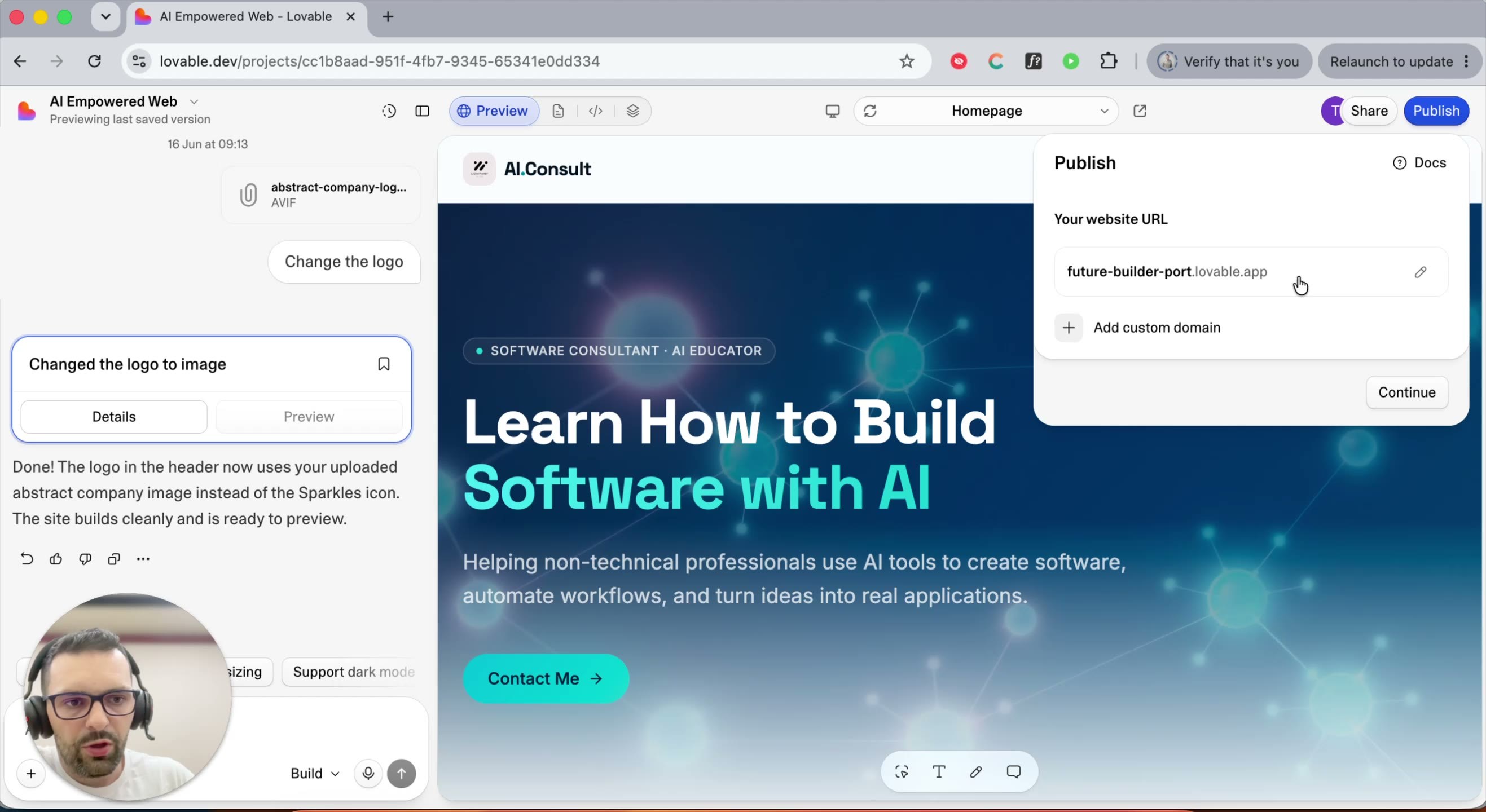Screen dimensions: 1486x812
Task: Open the code editor view icon
Action: pos(595,111)
